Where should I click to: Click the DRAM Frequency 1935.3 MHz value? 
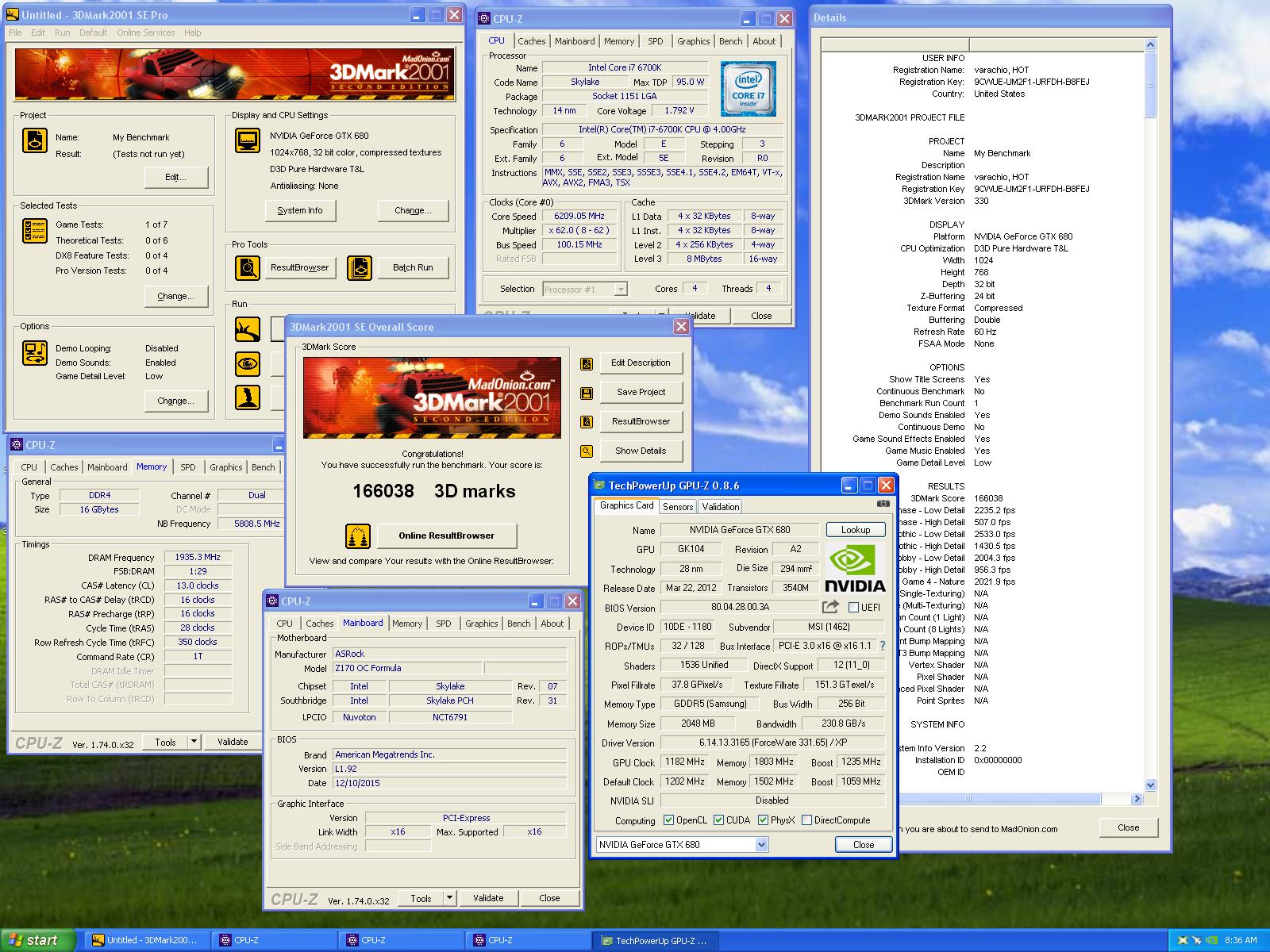198,558
